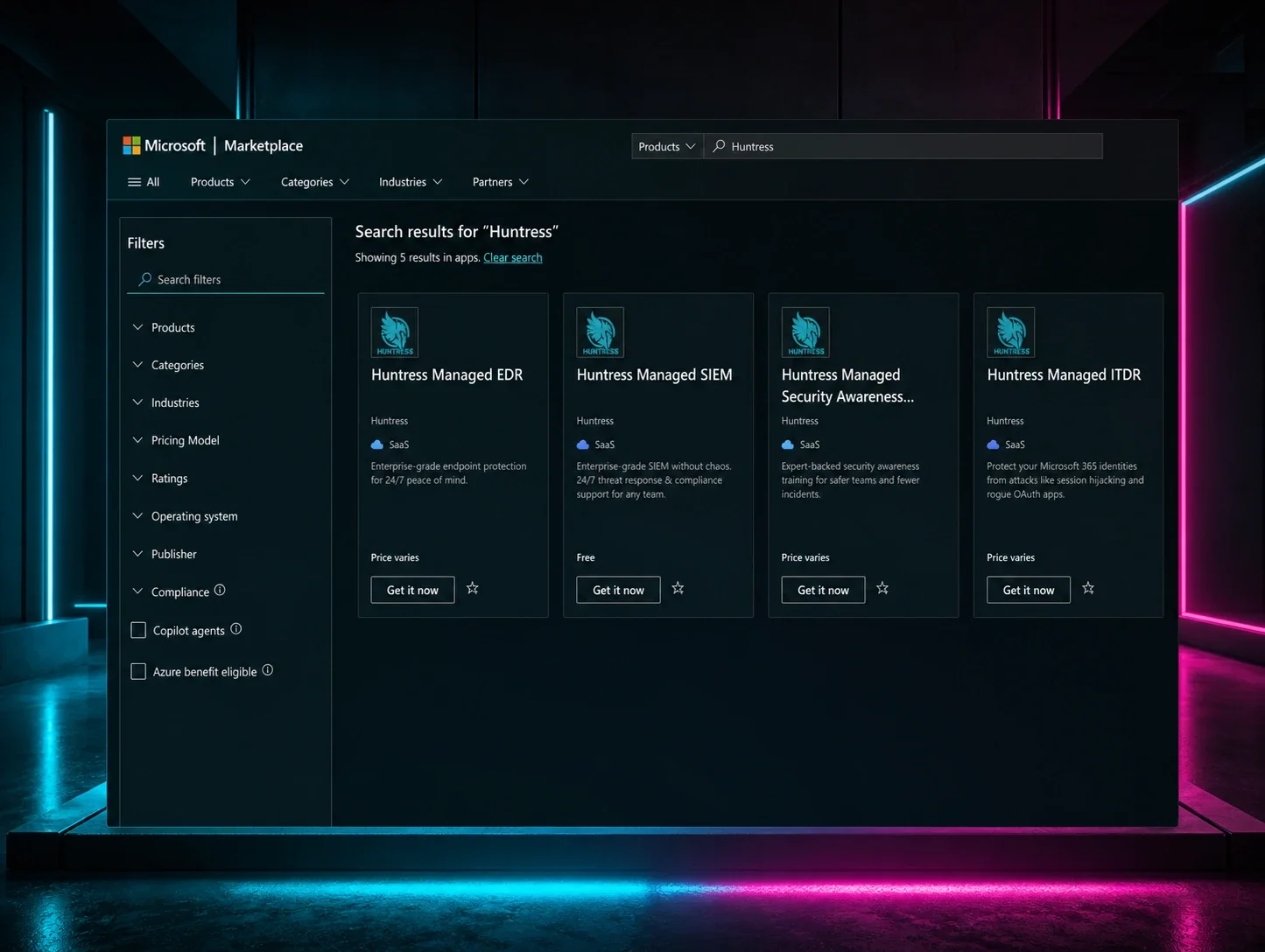Click the Clear search link

pyautogui.click(x=513, y=257)
